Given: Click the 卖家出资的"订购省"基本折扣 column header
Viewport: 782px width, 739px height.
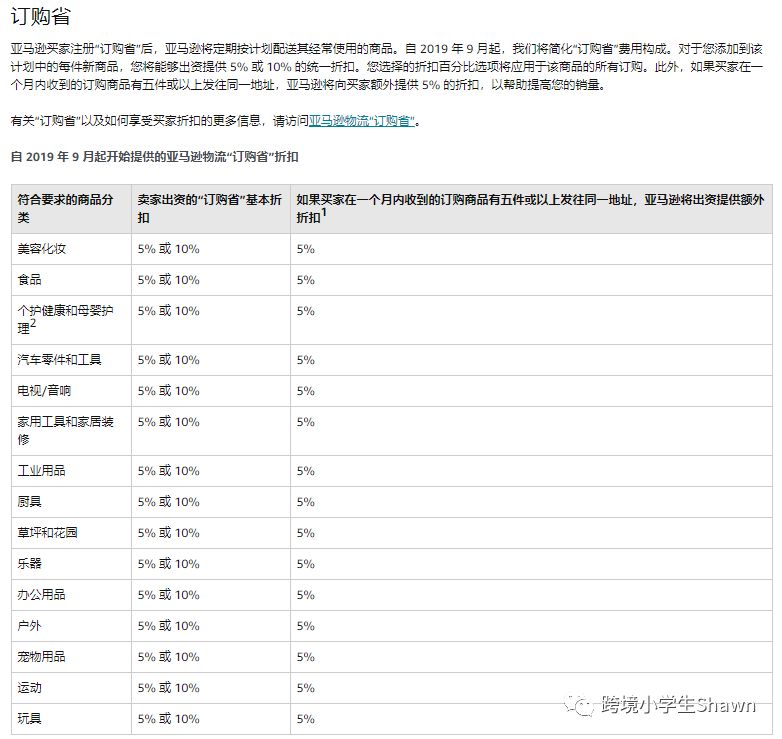Looking at the screenshot, I should [210, 208].
